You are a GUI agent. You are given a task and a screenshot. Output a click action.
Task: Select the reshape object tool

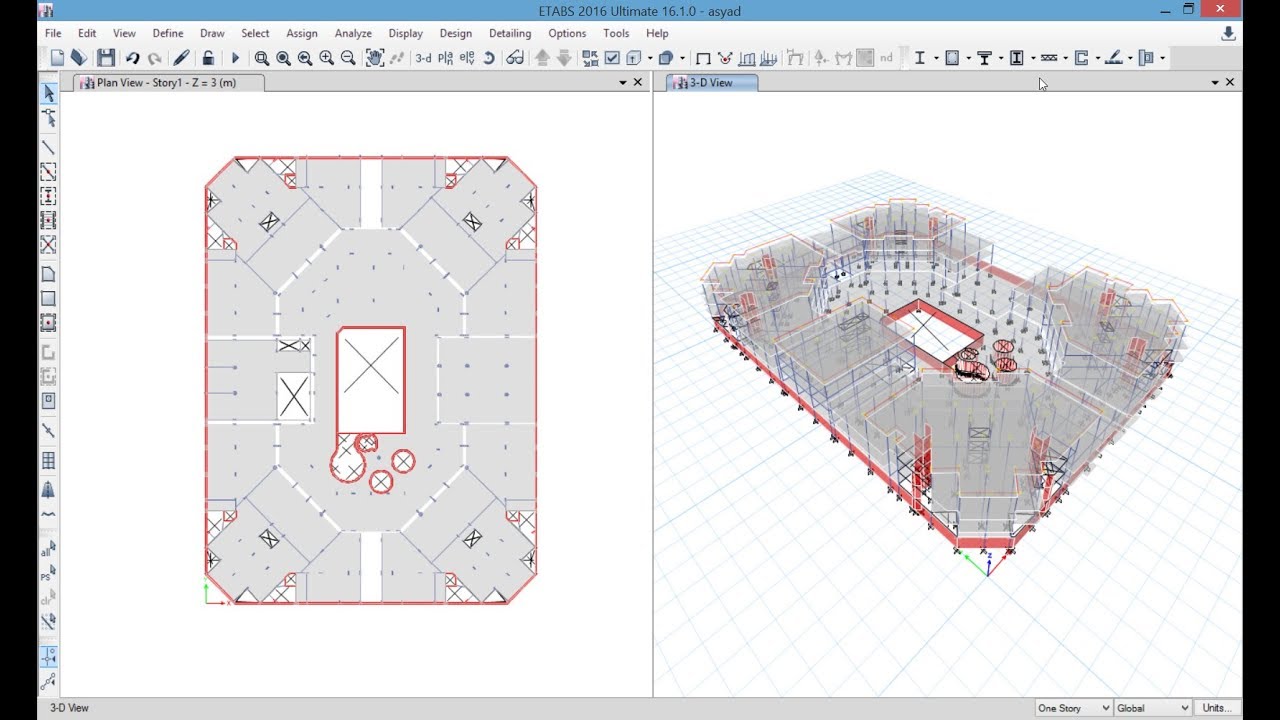(48, 118)
